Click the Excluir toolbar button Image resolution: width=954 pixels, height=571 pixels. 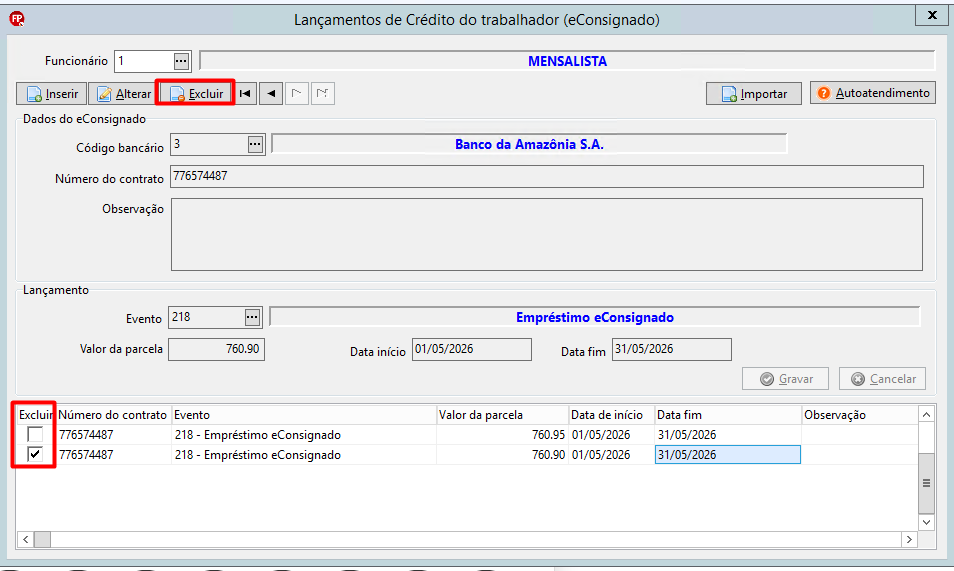(195, 94)
